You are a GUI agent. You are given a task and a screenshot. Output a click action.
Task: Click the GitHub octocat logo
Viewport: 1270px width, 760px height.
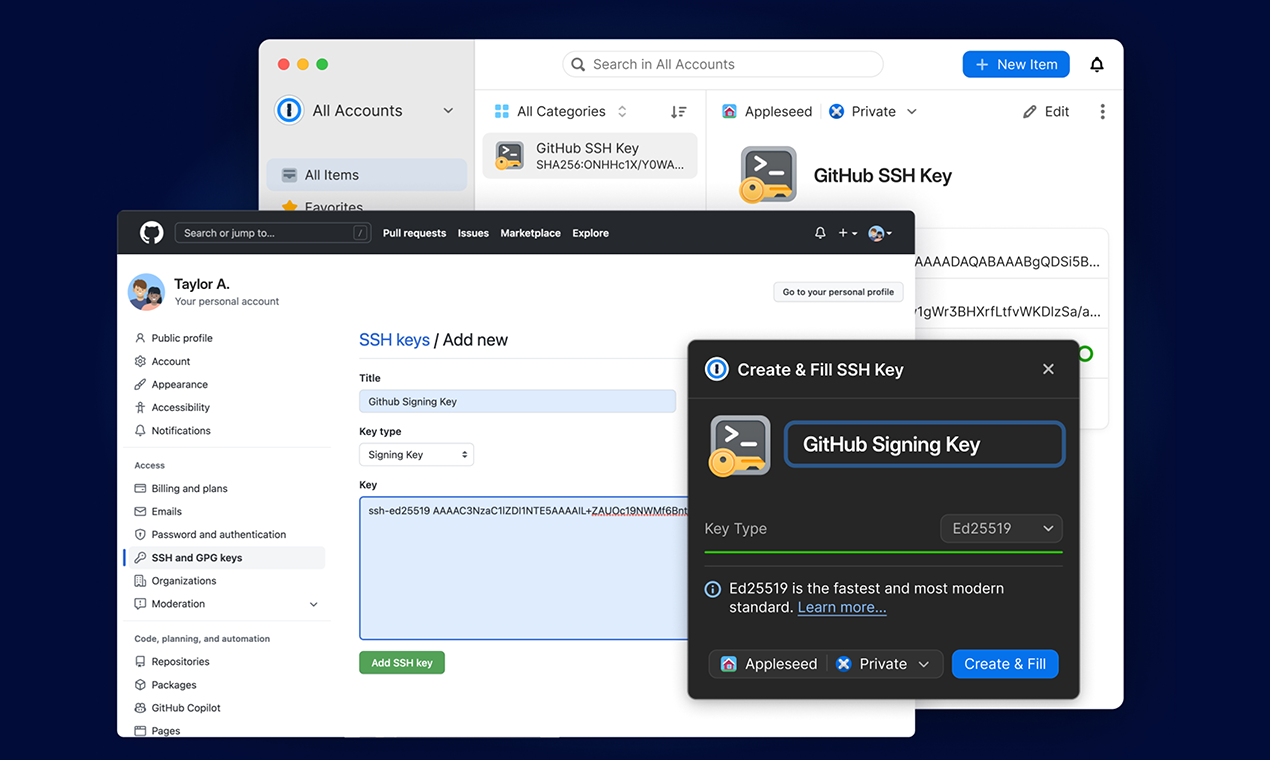pos(151,232)
